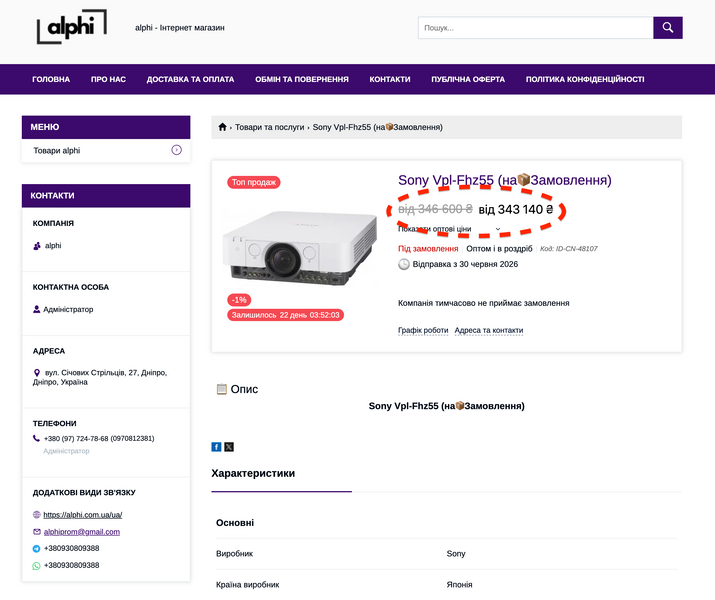
Task: Expand Показати оптові ціни dropdown
Action: (449, 229)
